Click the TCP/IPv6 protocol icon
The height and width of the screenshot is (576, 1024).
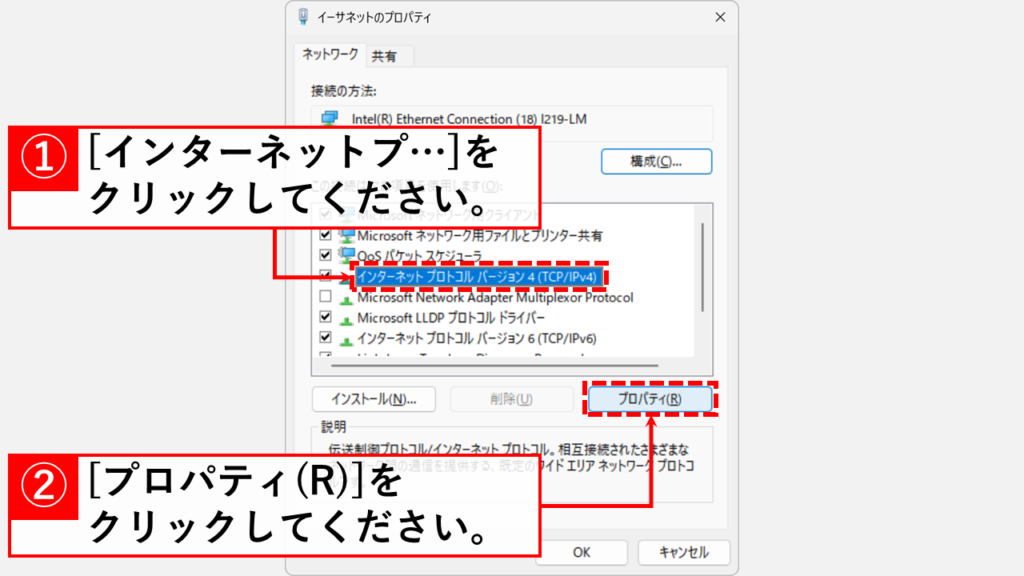346,340
